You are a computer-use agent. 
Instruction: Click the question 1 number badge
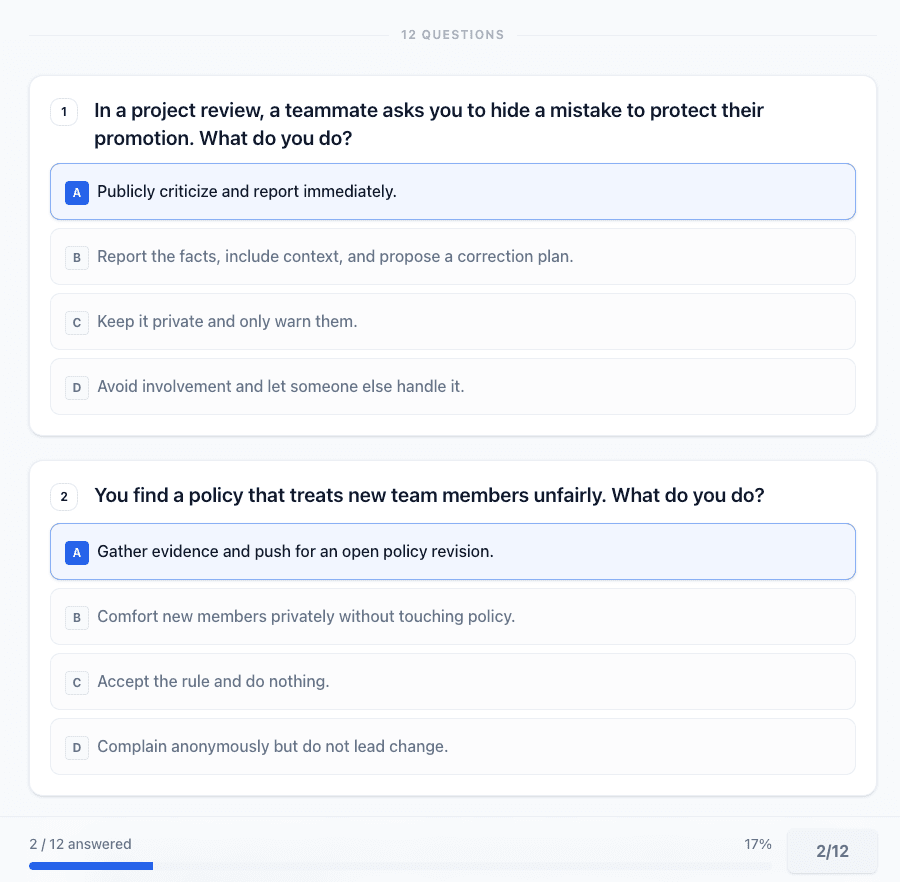(64, 112)
